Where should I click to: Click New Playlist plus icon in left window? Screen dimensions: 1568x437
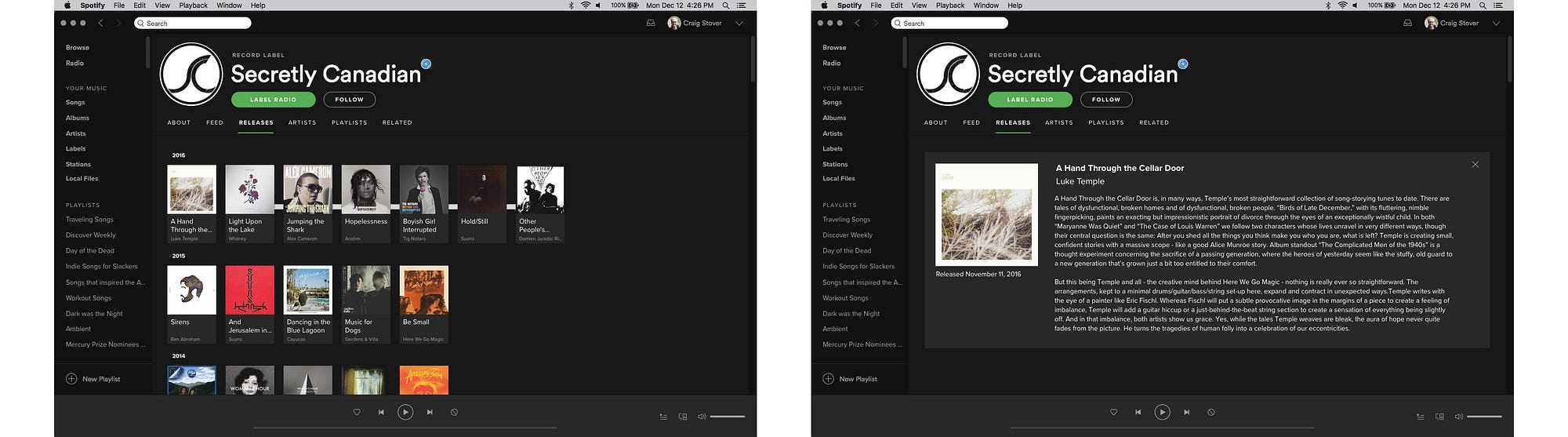tap(71, 379)
